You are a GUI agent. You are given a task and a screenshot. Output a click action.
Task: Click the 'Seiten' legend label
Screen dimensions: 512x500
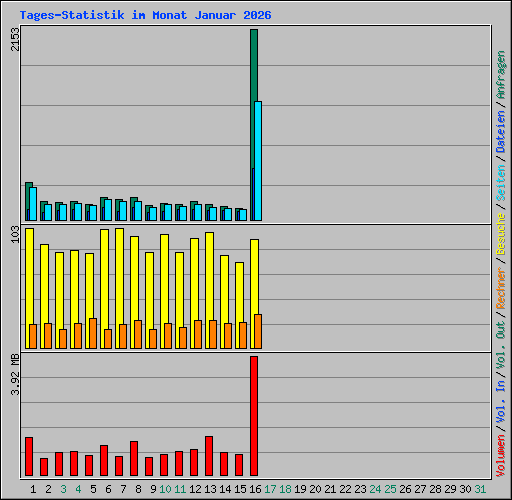tap(501, 183)
